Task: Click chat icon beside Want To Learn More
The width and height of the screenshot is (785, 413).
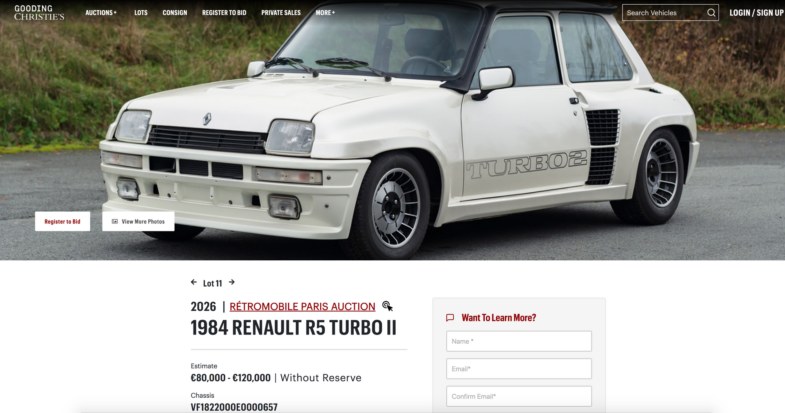Action: (x=450, y=318)
